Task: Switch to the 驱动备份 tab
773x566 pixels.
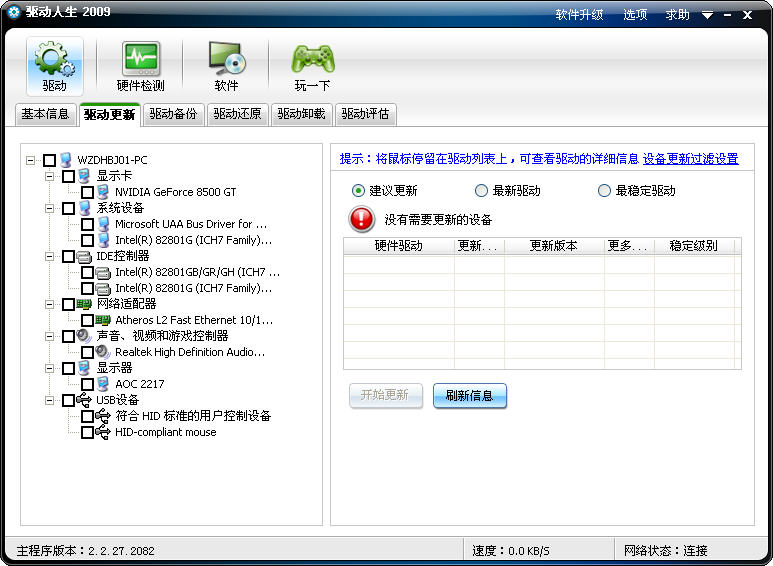Action: [x=173, y=114]
